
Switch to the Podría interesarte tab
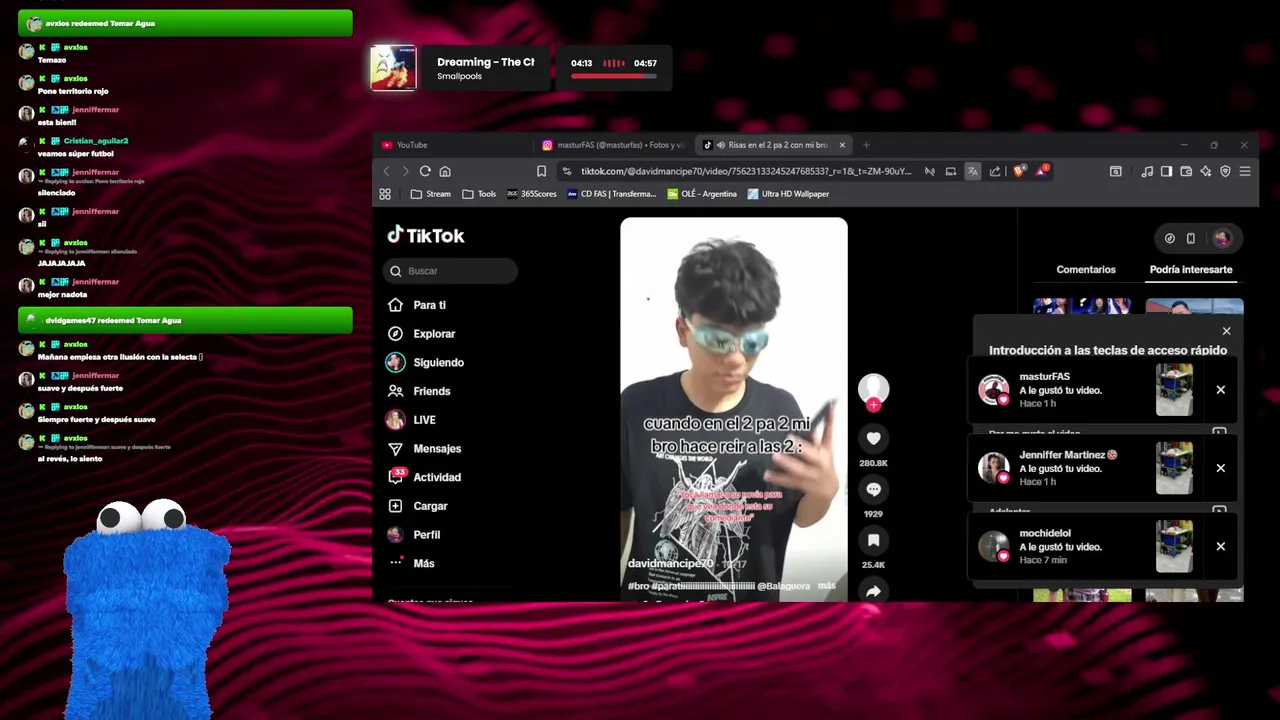(1190, 269)
